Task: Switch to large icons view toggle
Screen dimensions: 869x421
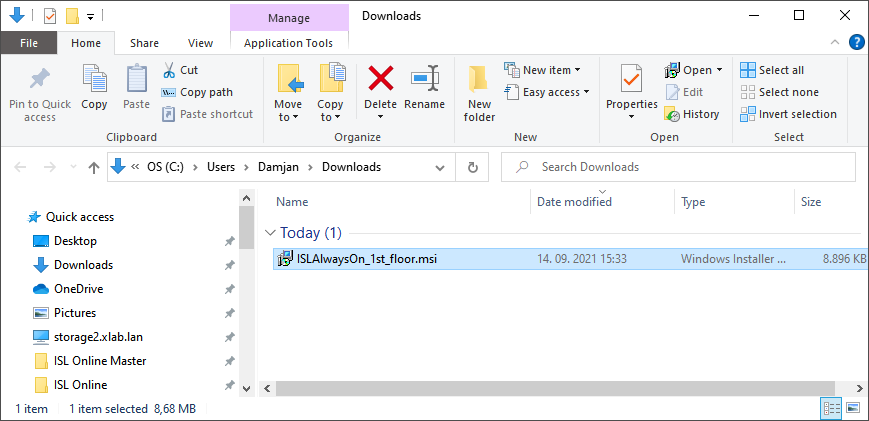Action: 853,408
